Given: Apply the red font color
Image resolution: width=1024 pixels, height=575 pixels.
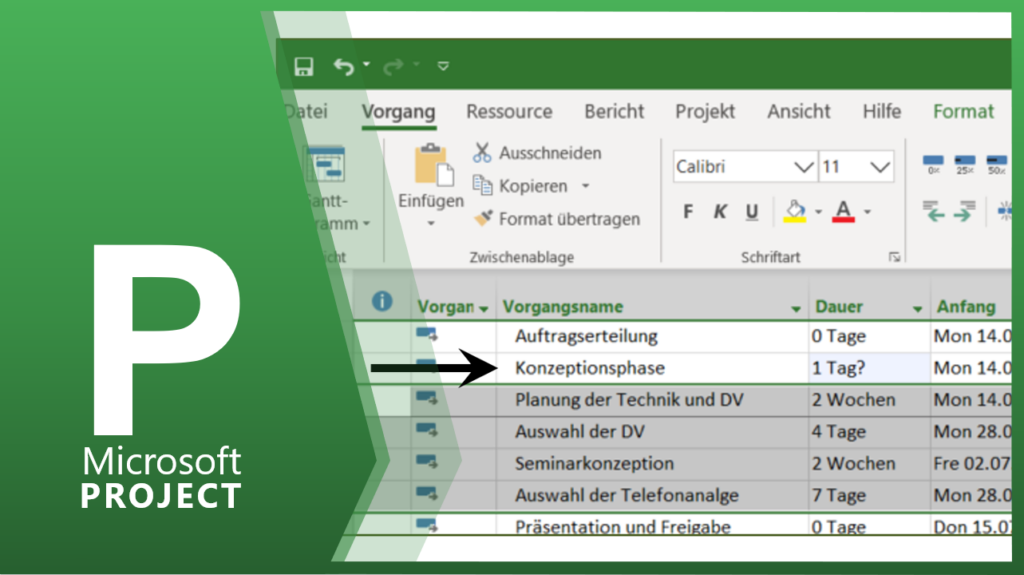Looking at the screenshot, I should point(843,212).
